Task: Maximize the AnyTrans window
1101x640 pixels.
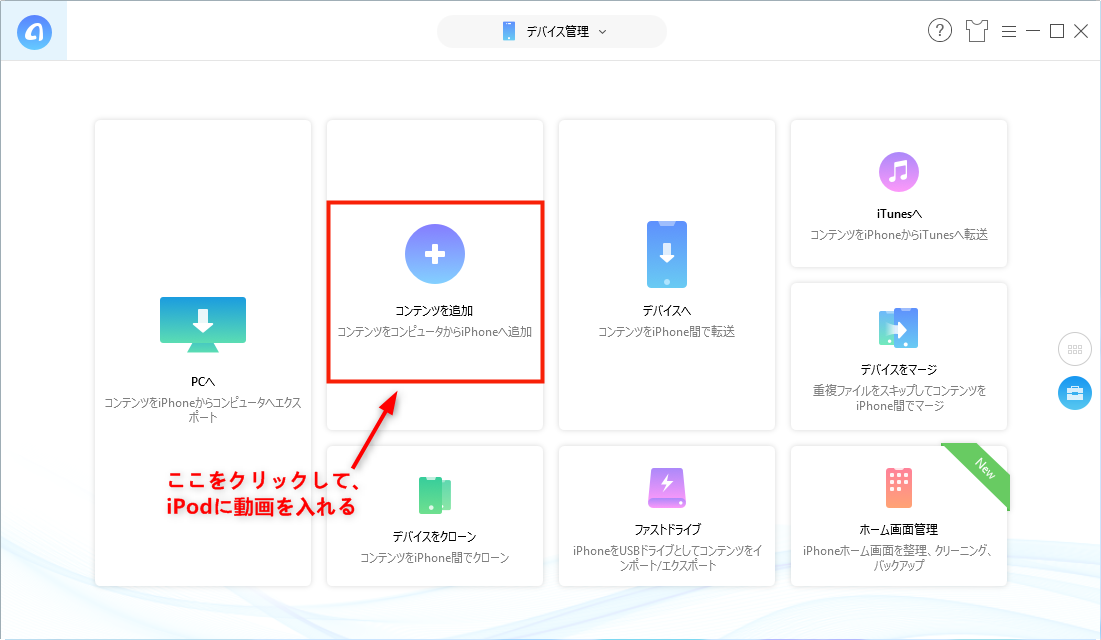Action: point(1057,31)
